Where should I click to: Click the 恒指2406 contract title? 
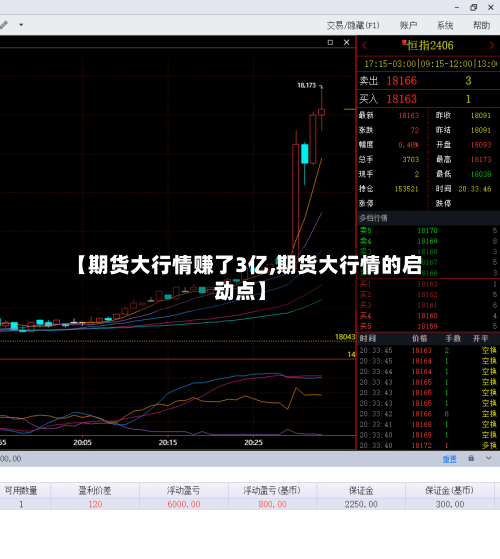coord(429,46)
